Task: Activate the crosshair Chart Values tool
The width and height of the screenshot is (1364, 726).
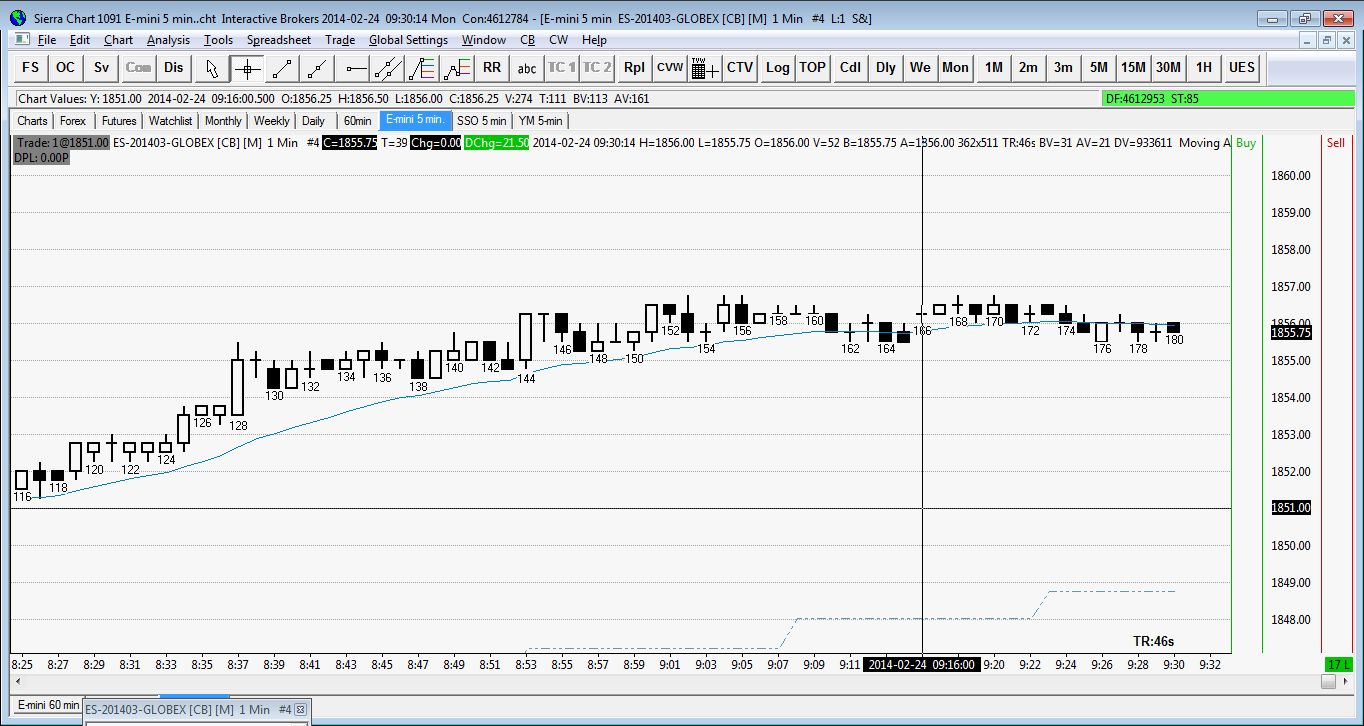Action: pos(247,68)
